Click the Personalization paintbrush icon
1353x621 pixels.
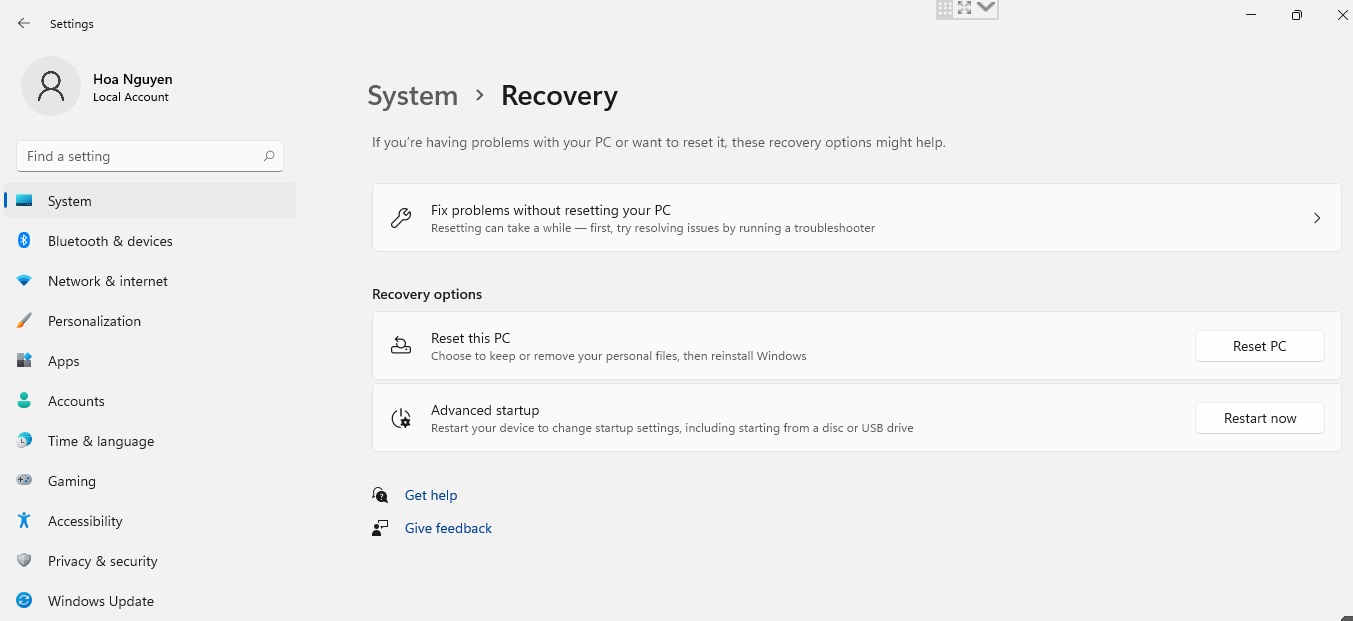pyautogui.click(x=24, y=321)
